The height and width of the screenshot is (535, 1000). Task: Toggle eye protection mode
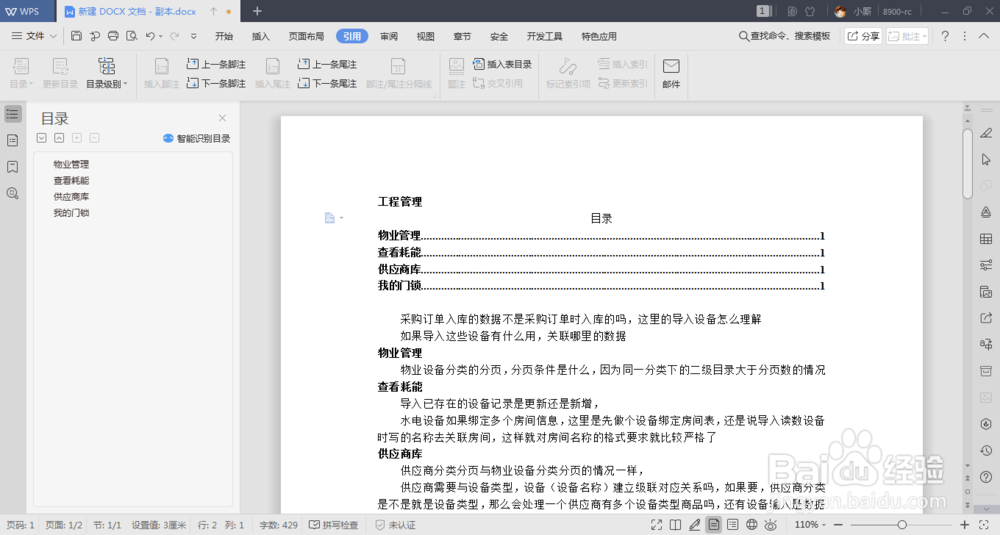(771, 525)
